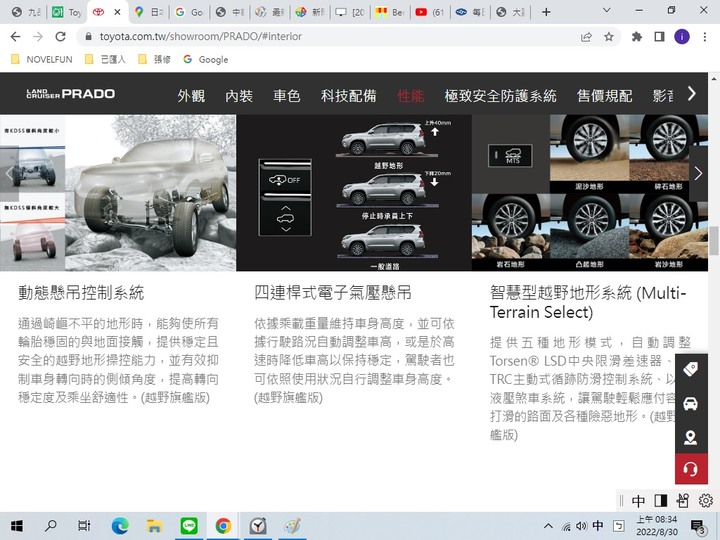Click the page vertical scrollbar thumb

714,240
